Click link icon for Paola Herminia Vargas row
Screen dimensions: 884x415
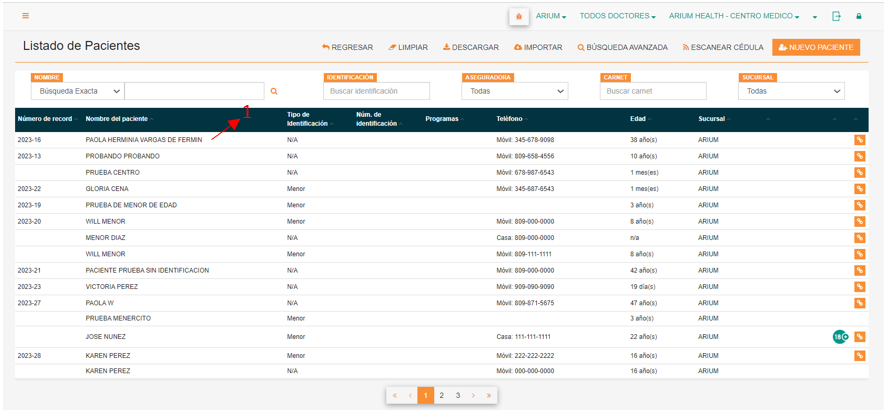860,140
